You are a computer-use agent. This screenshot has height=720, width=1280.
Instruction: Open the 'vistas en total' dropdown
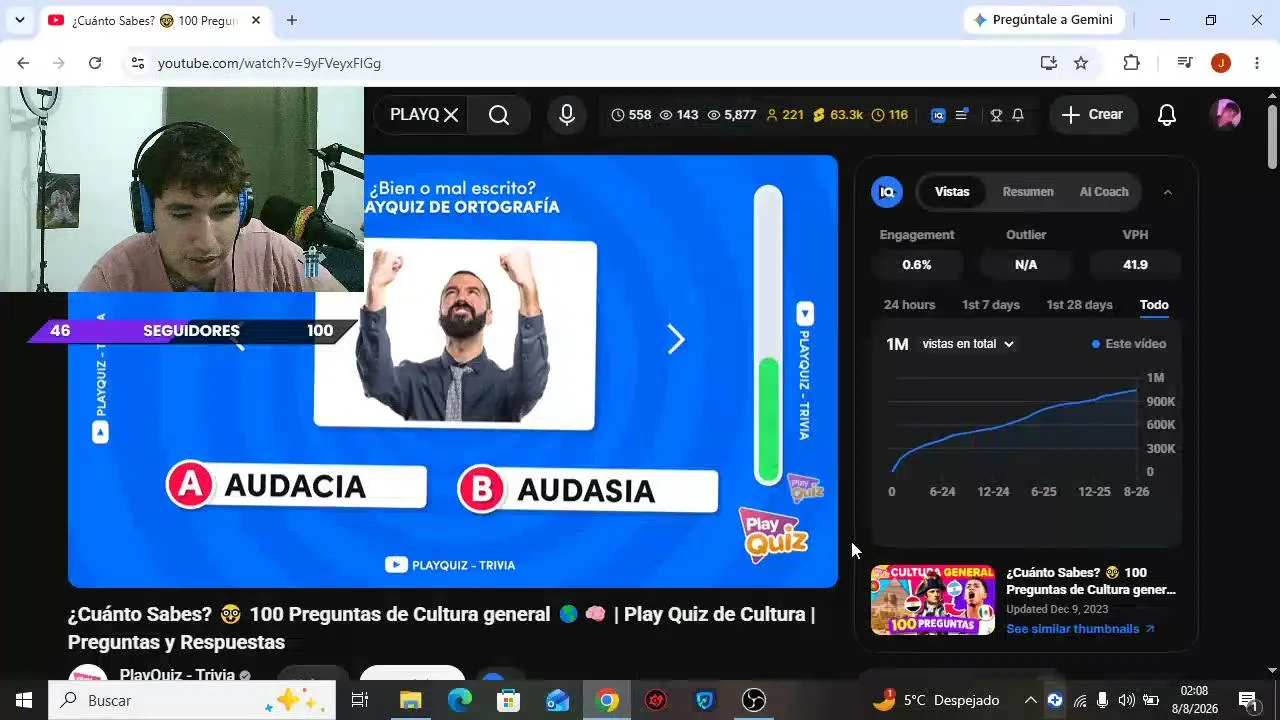coord(968,344)
